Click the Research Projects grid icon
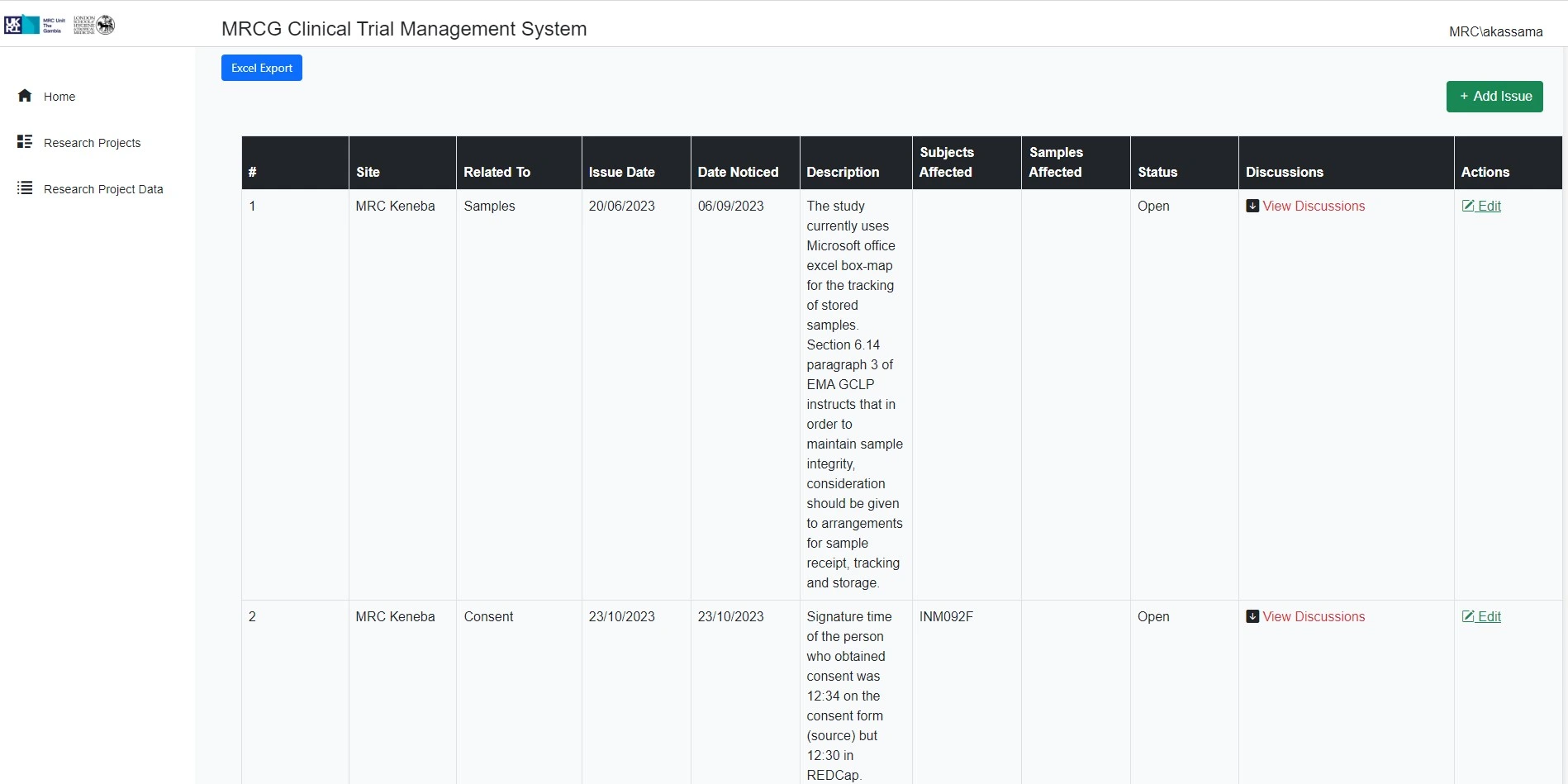 [x=25, y=142]
